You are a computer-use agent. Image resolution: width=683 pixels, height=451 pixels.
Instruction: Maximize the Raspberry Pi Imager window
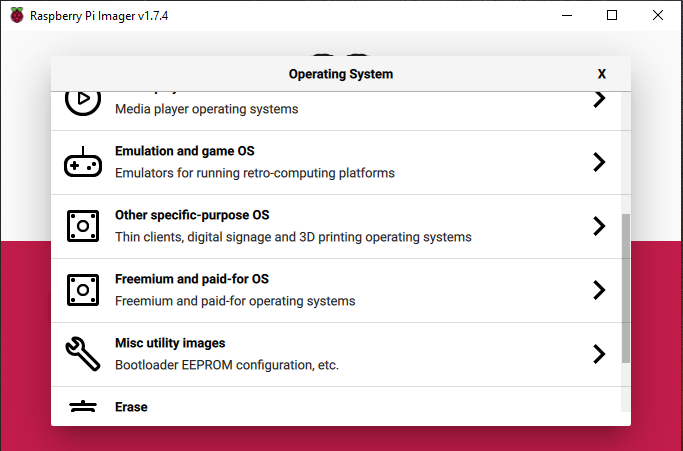point(612,15)
